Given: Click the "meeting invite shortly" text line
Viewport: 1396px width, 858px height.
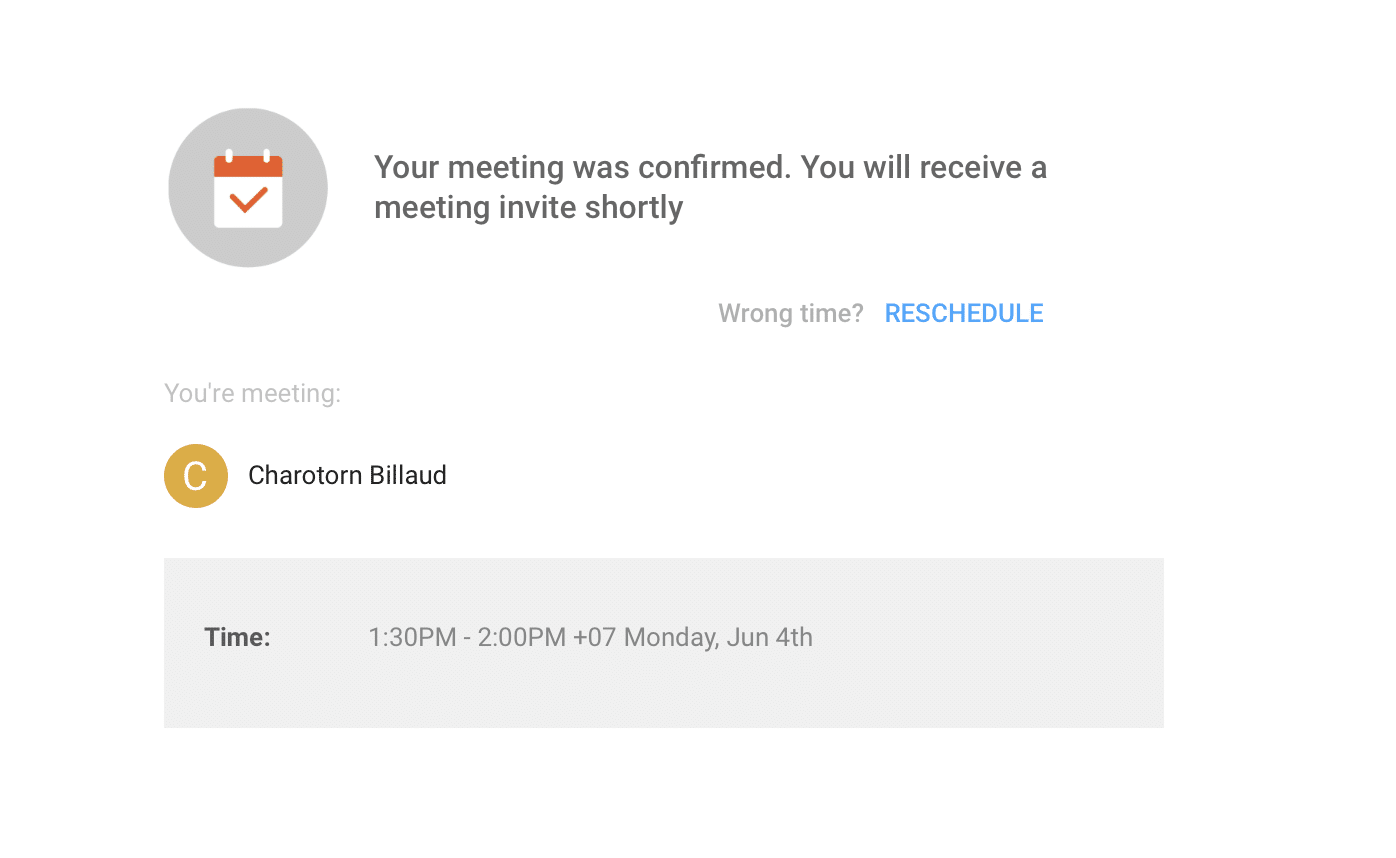Looking at the screenshot, I should [x=528, y=207].
